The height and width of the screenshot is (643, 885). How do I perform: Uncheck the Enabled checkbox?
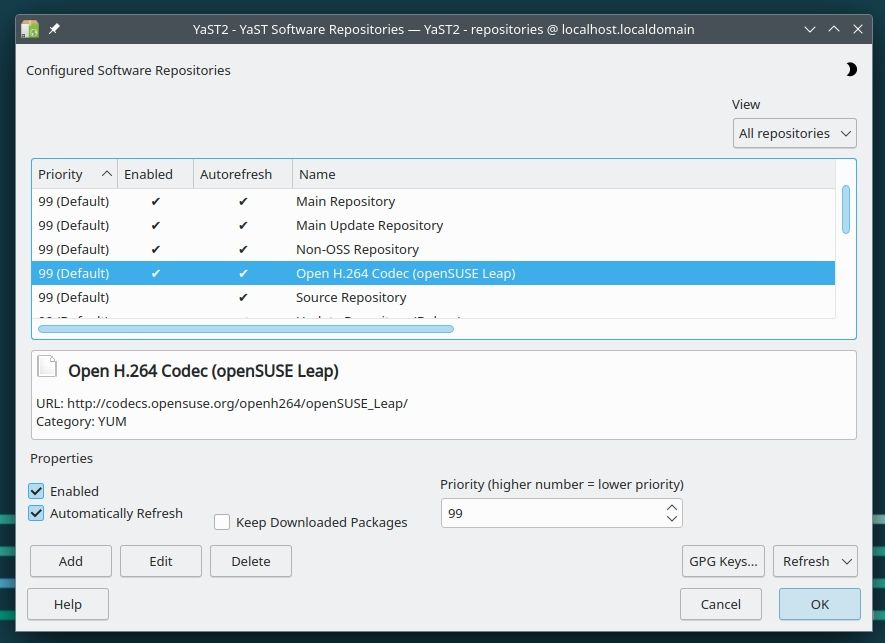click(37, 491)
